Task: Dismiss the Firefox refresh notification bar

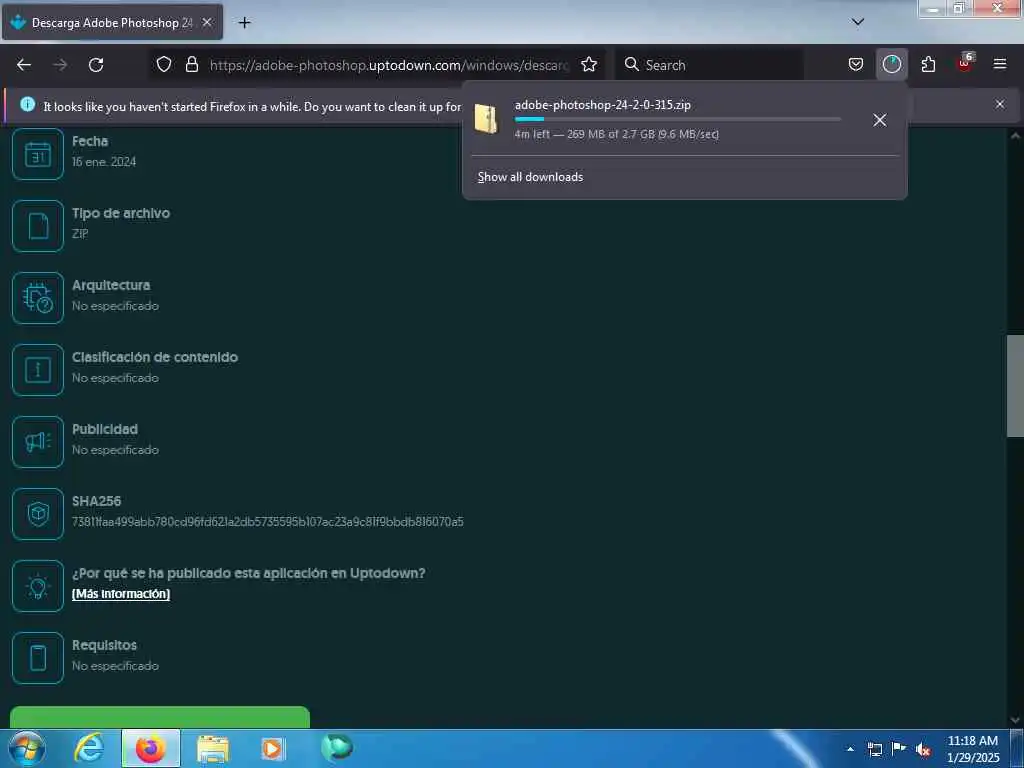Action: coord(1000,104)
